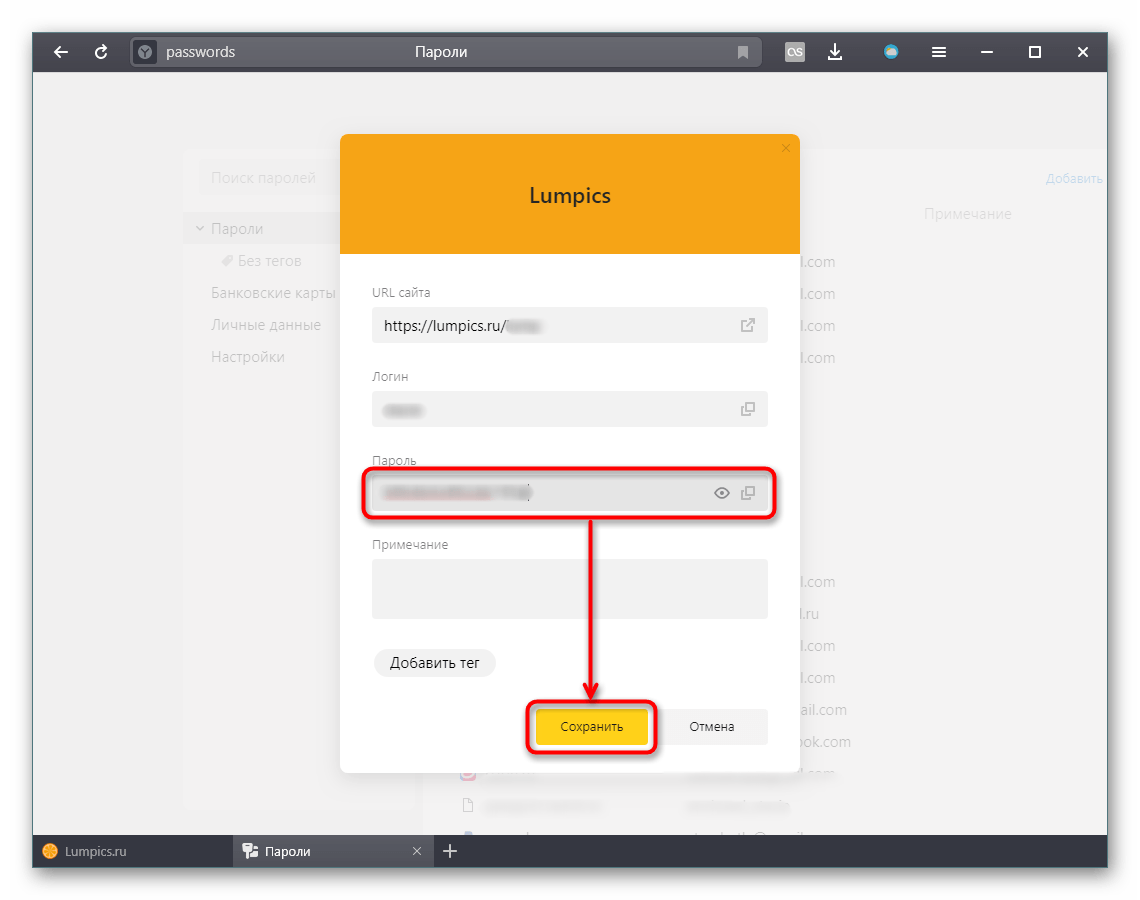1140x900 pixels.
Task: Close the Пароли tab
Action: pos(417,851)
